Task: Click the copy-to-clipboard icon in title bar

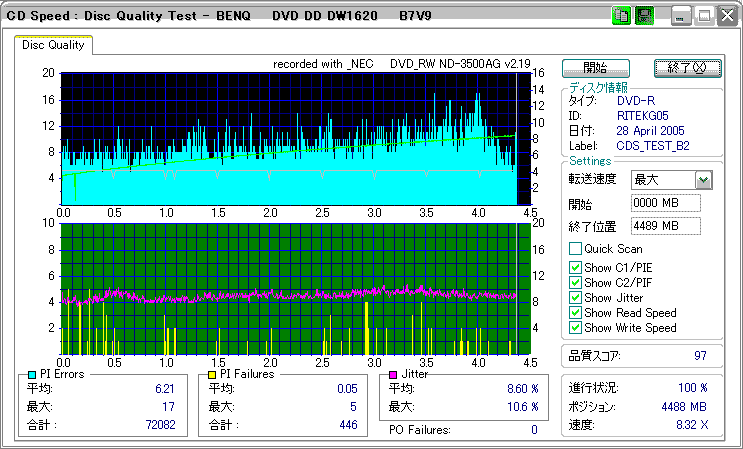Action: pos(621,16)
